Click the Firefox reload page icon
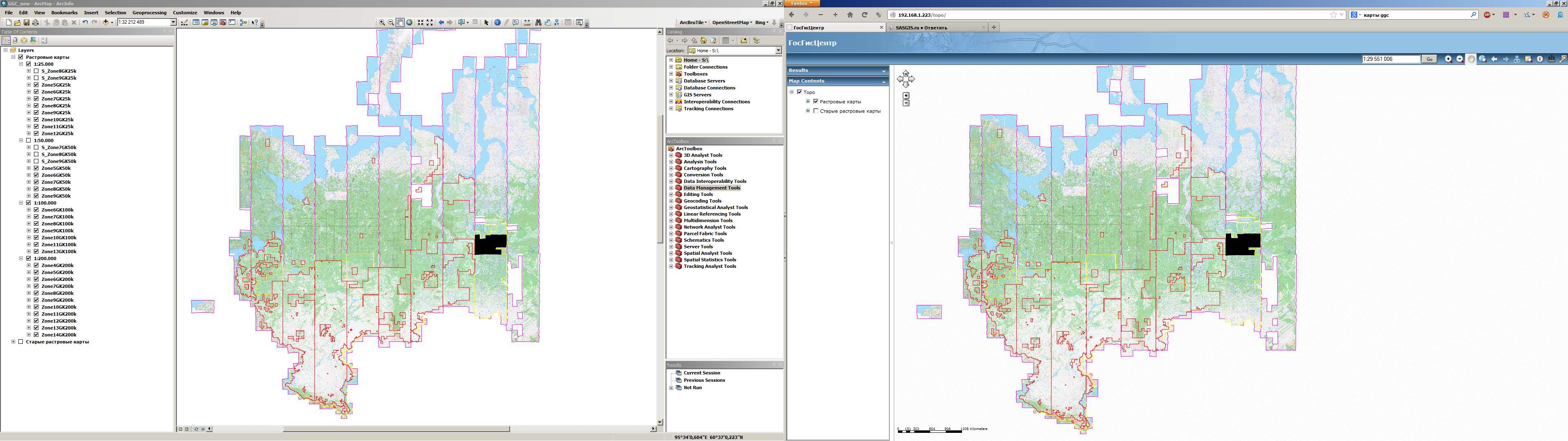 point(864,15)
